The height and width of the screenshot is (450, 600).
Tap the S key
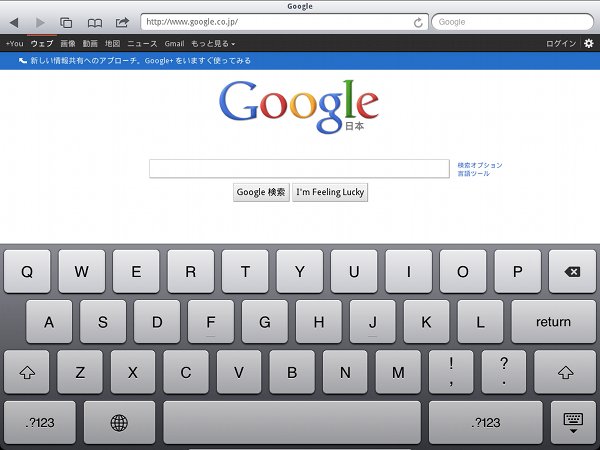(103, 322)
